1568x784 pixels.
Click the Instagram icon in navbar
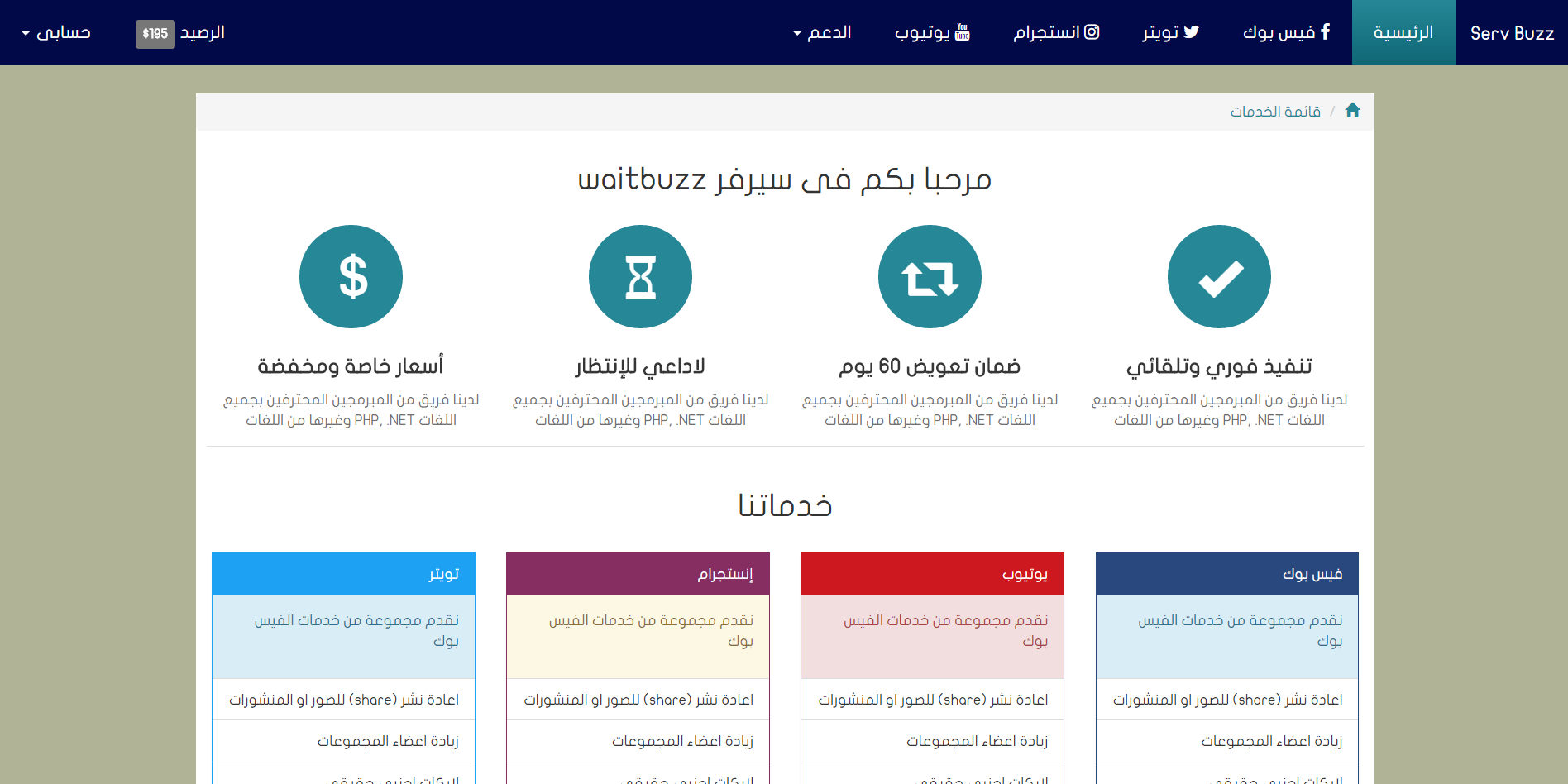coord(1092,32)
